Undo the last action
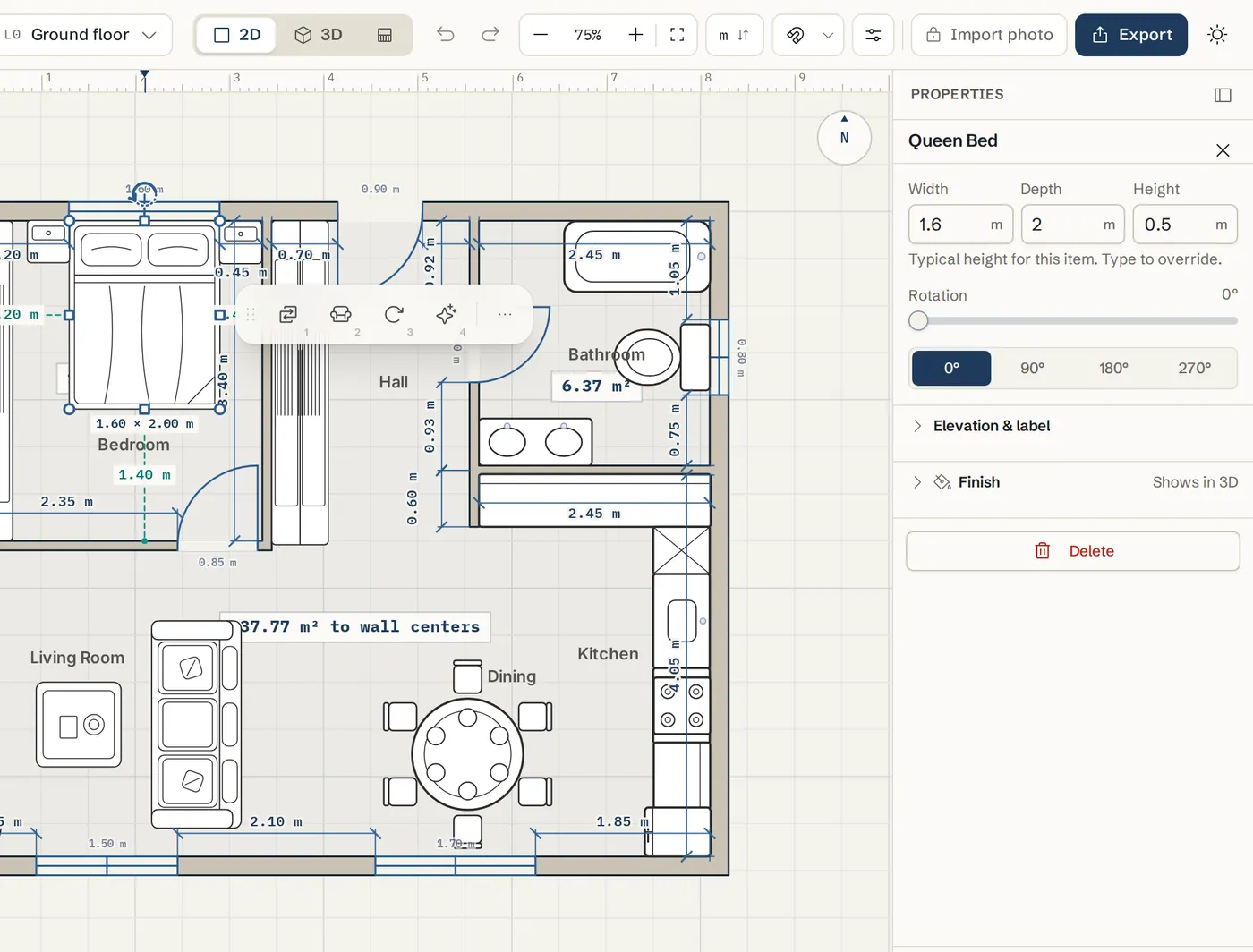 pyautogui.click(x=446, y=35)
